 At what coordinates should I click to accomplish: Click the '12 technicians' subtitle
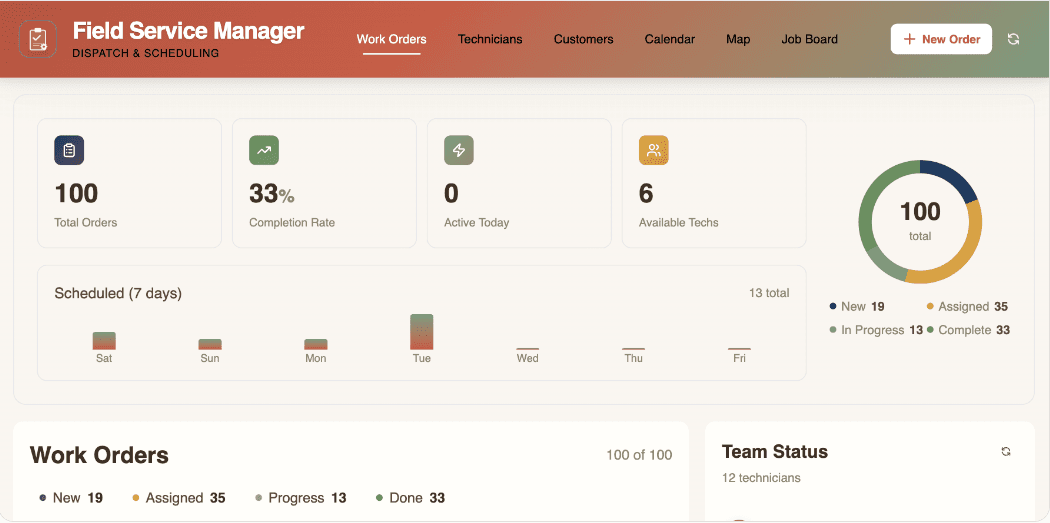coord(761,478)
